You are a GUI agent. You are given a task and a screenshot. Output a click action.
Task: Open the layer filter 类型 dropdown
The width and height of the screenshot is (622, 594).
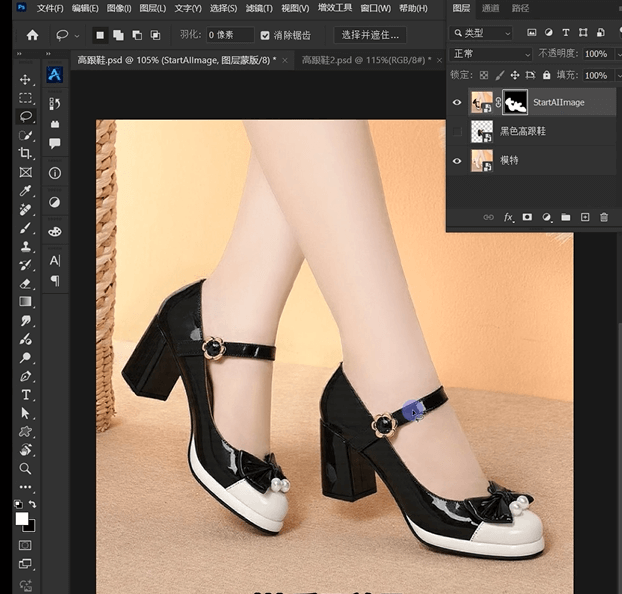click(483, 33)
